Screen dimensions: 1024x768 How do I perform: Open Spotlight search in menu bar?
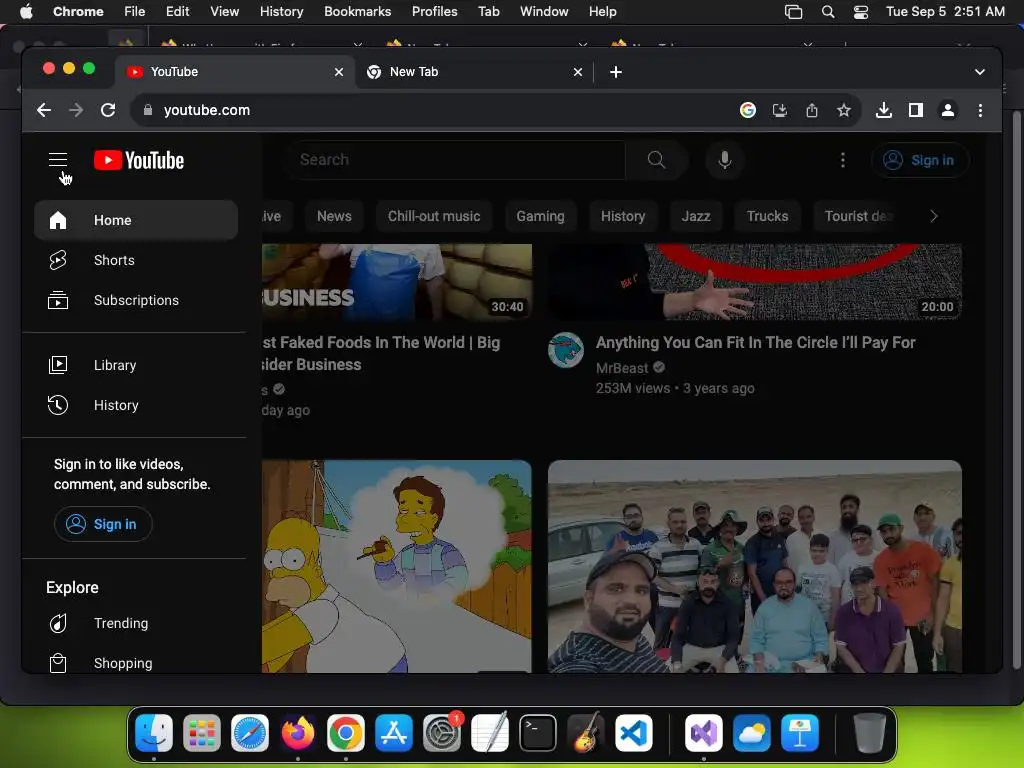tap(827, 11)
